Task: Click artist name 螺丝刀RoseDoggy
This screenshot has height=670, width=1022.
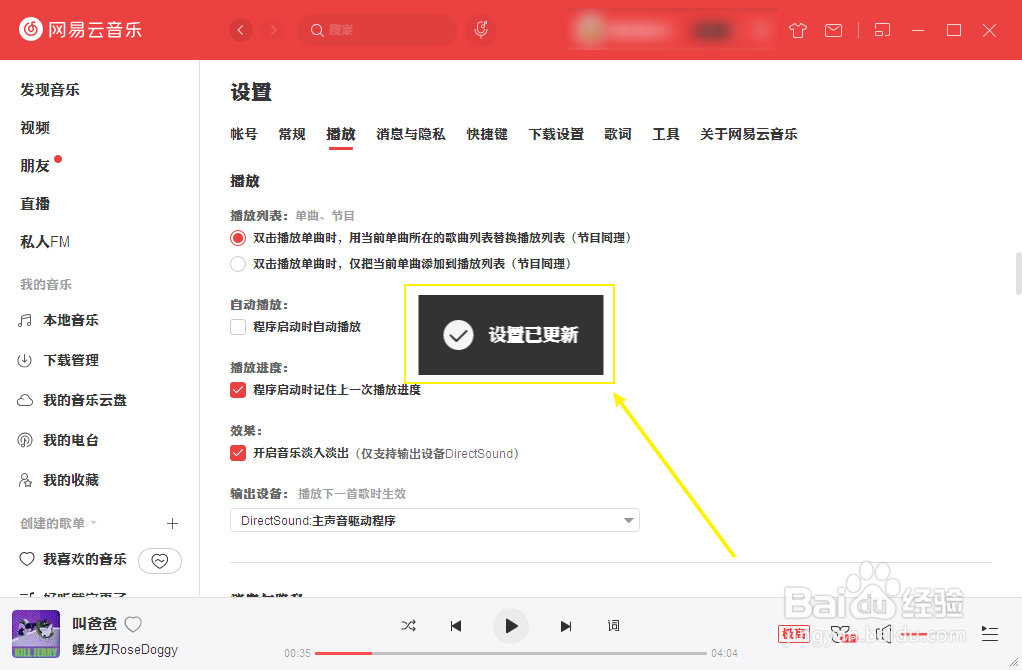Action: coord(124,650)
